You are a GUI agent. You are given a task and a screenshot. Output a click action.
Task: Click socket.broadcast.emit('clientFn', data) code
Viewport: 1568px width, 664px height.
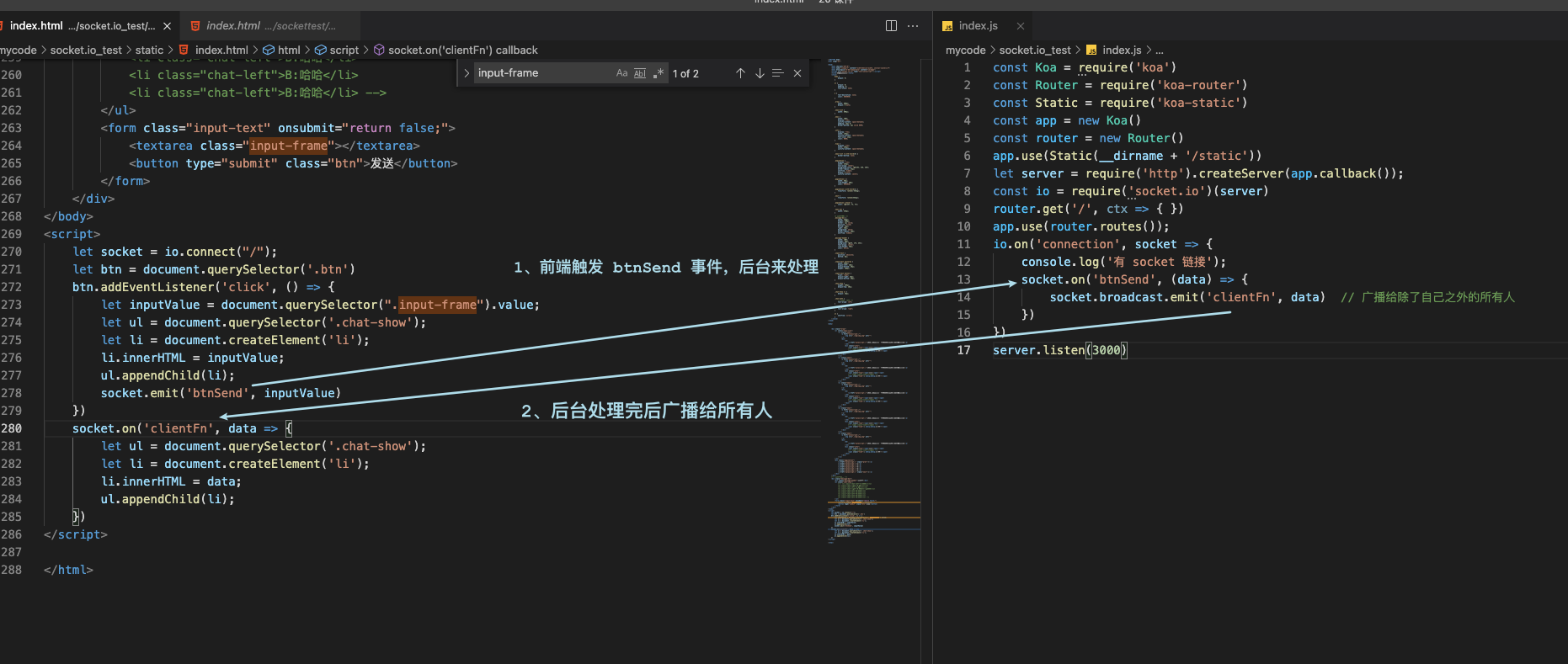pos(1187,297)
